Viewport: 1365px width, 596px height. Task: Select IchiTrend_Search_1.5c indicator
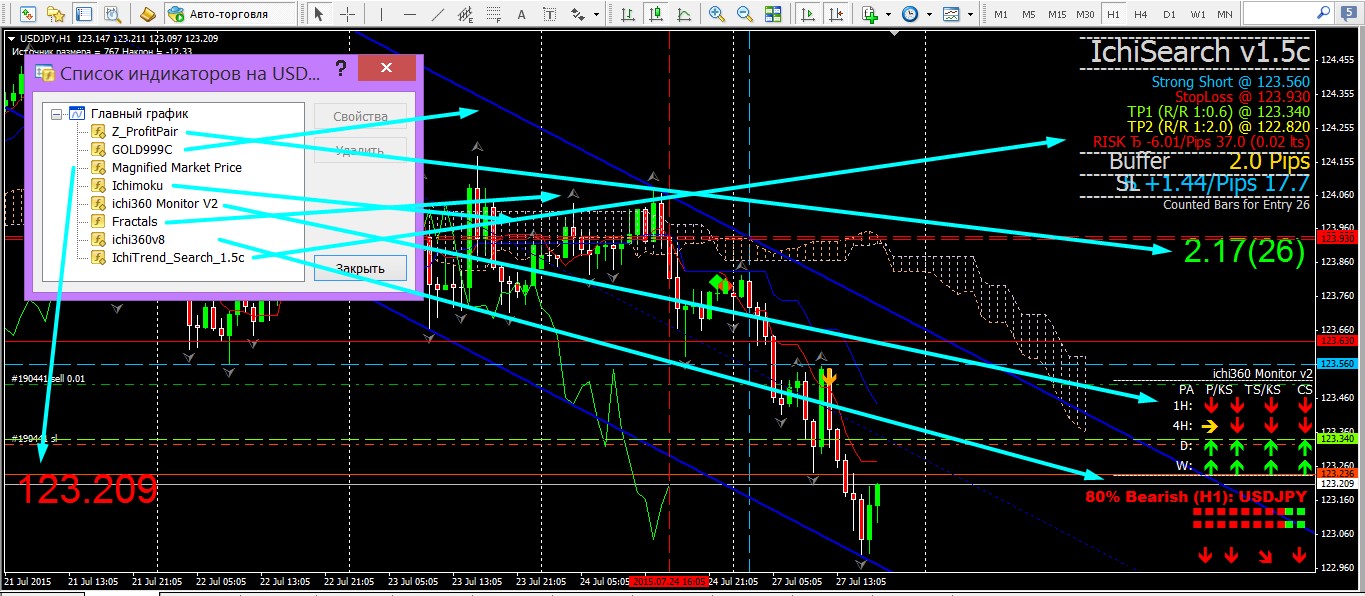tap(178, 257)
